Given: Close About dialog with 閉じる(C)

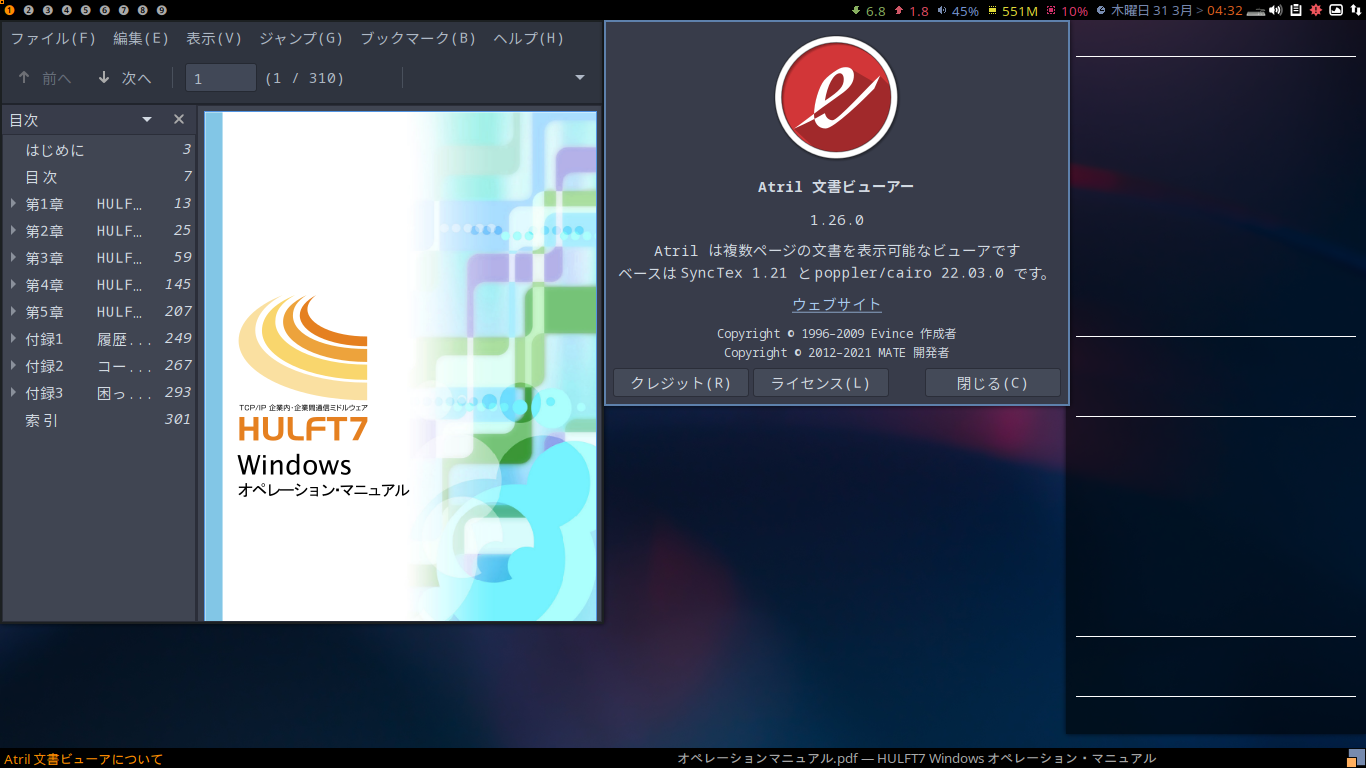Looking at the screenshot, I should [993, 383].
